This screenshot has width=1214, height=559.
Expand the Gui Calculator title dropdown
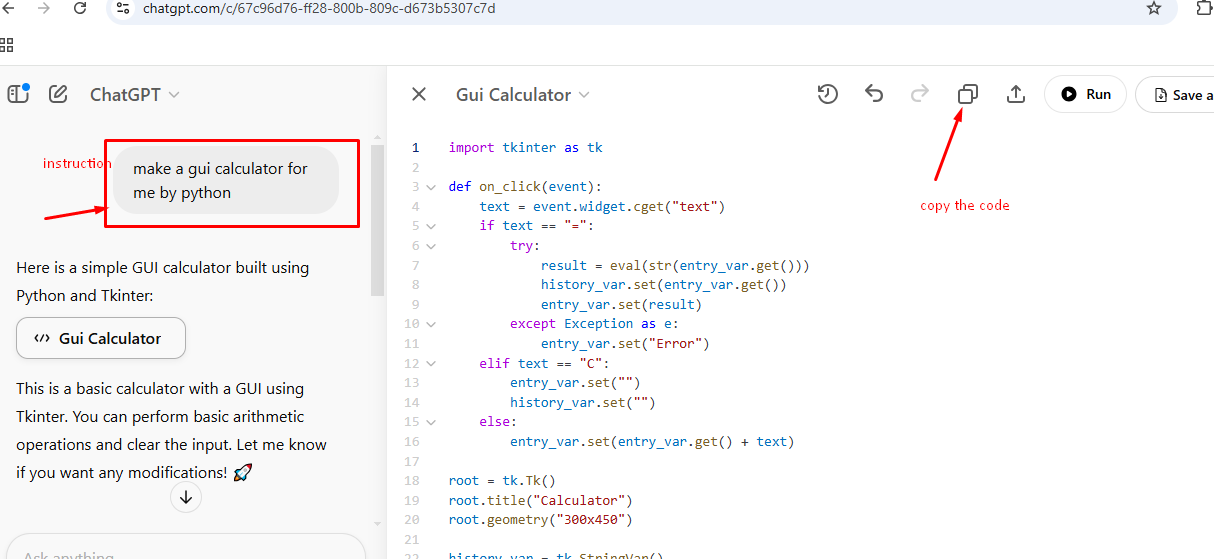[x=522, y=94]
